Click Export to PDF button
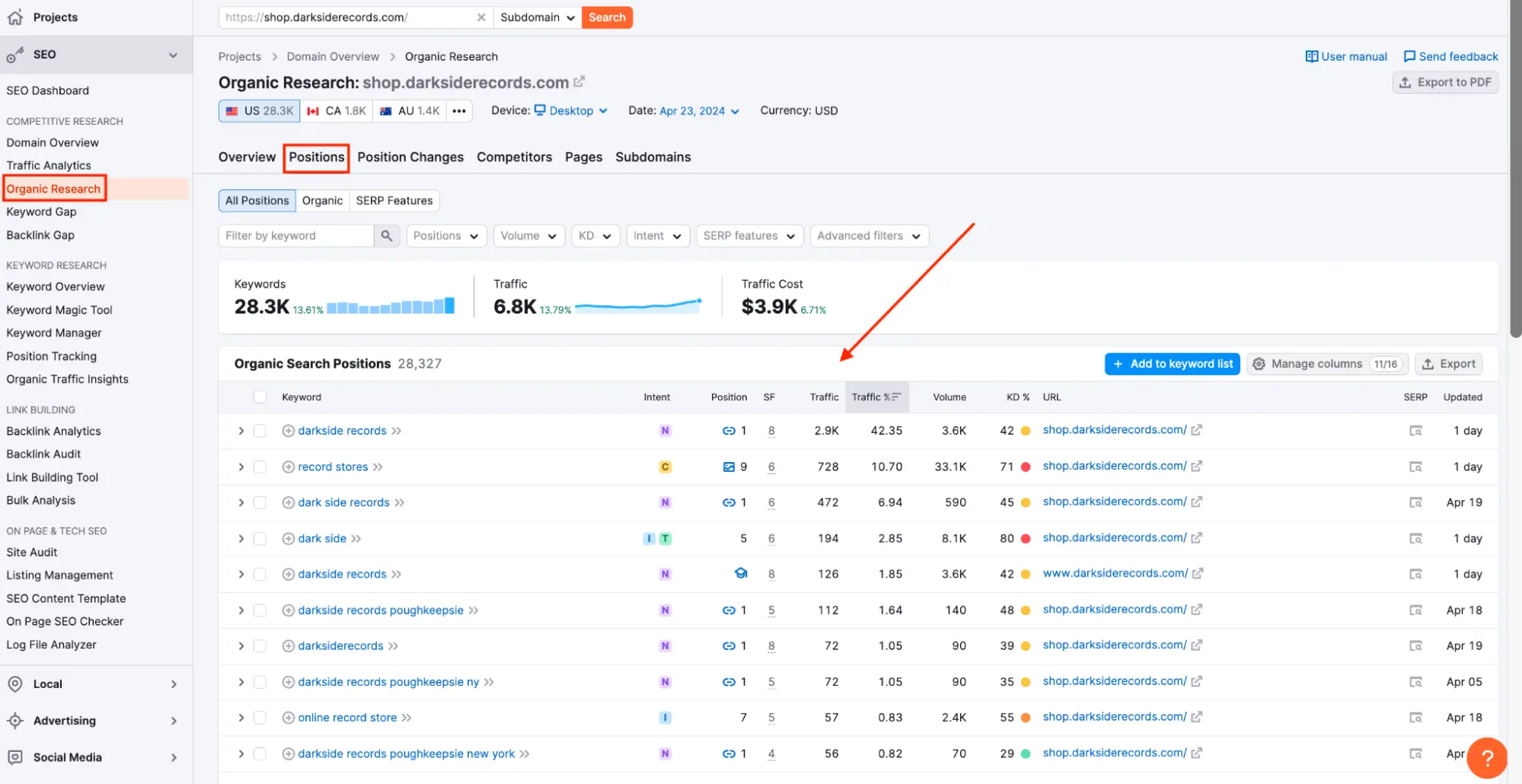The image size is (1522, 784). (1445, 82)
